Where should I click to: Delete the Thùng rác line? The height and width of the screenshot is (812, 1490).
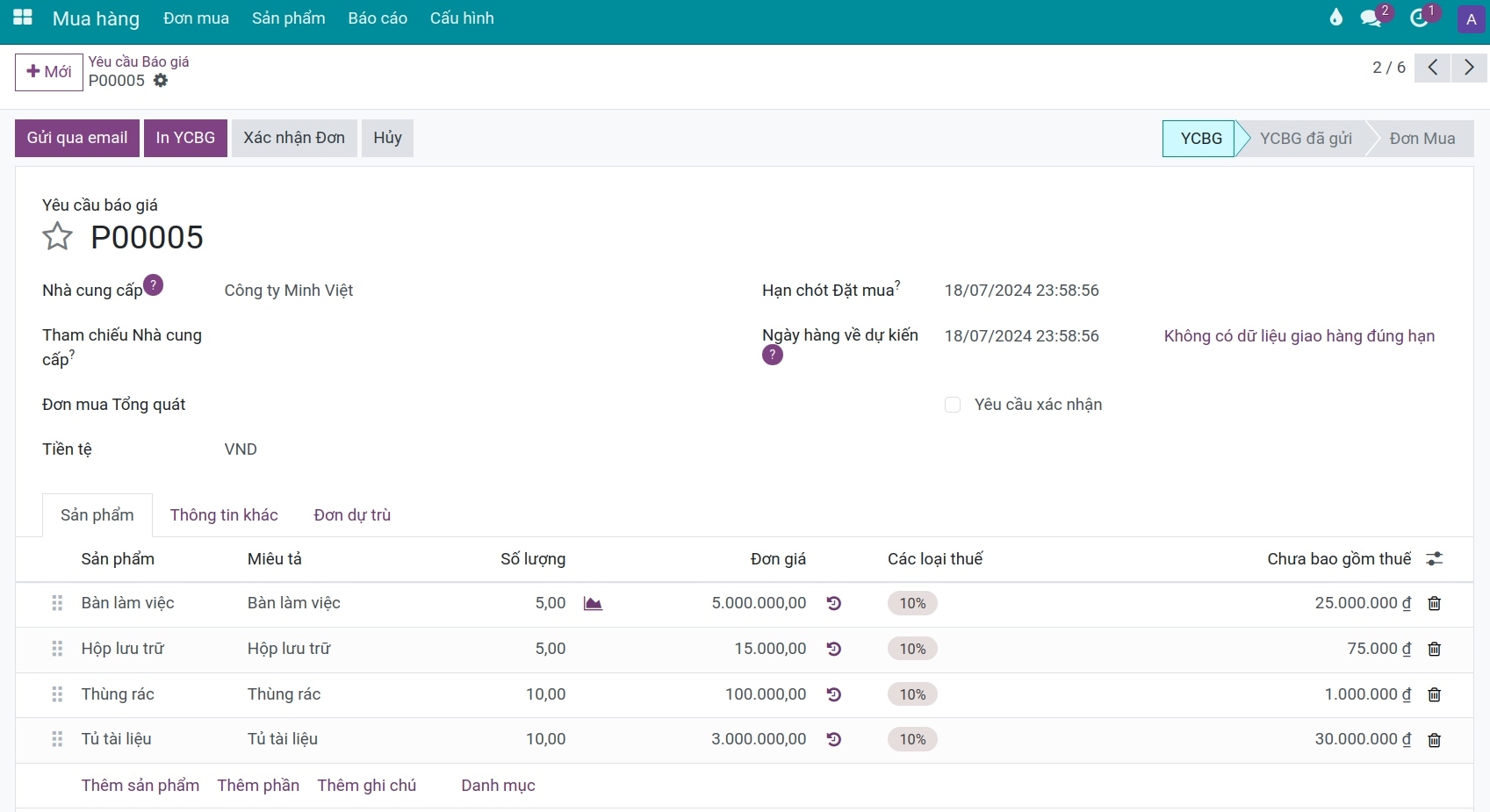click(1435, 694)
